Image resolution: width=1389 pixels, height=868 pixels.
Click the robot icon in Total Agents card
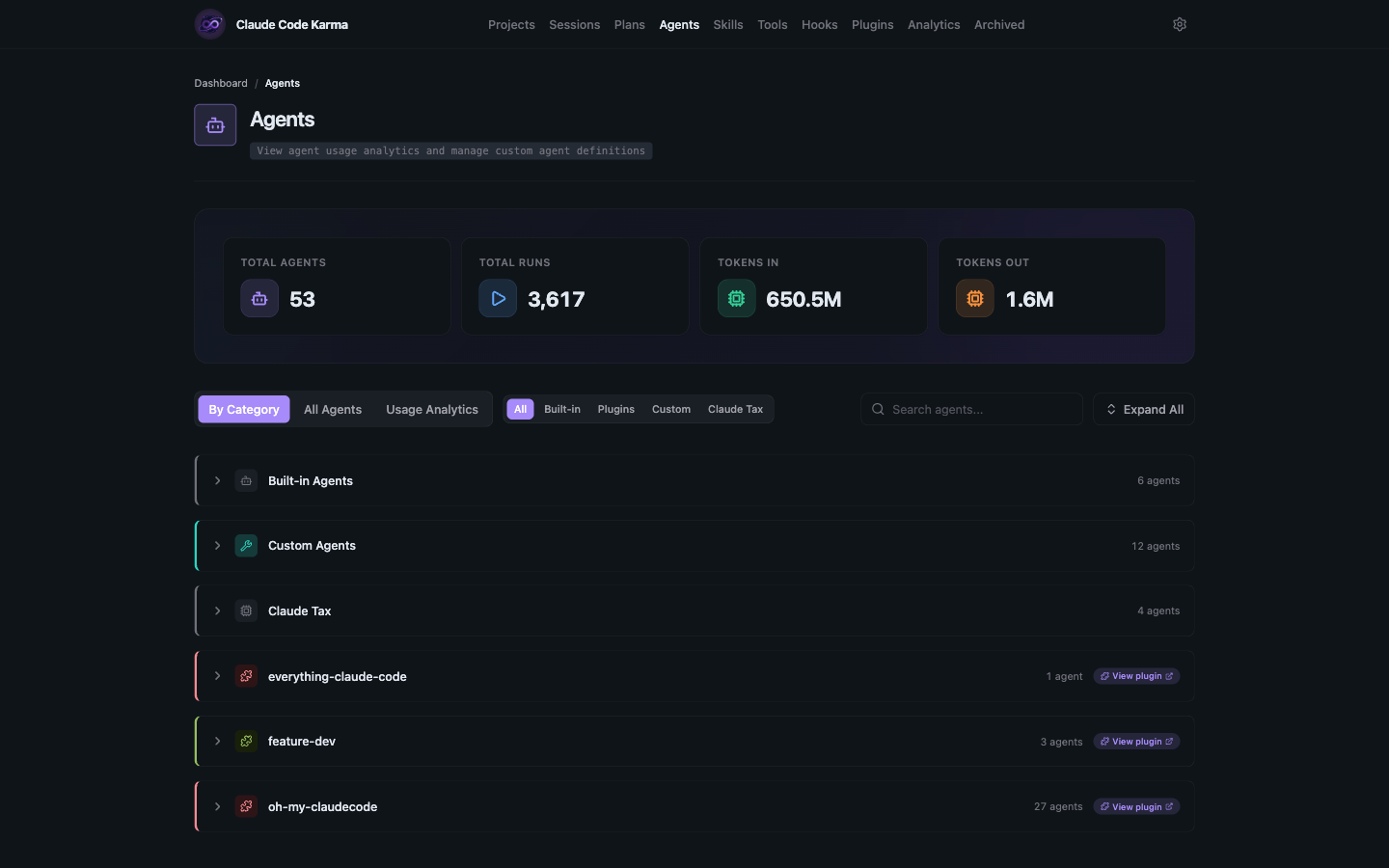pos(259,298)
